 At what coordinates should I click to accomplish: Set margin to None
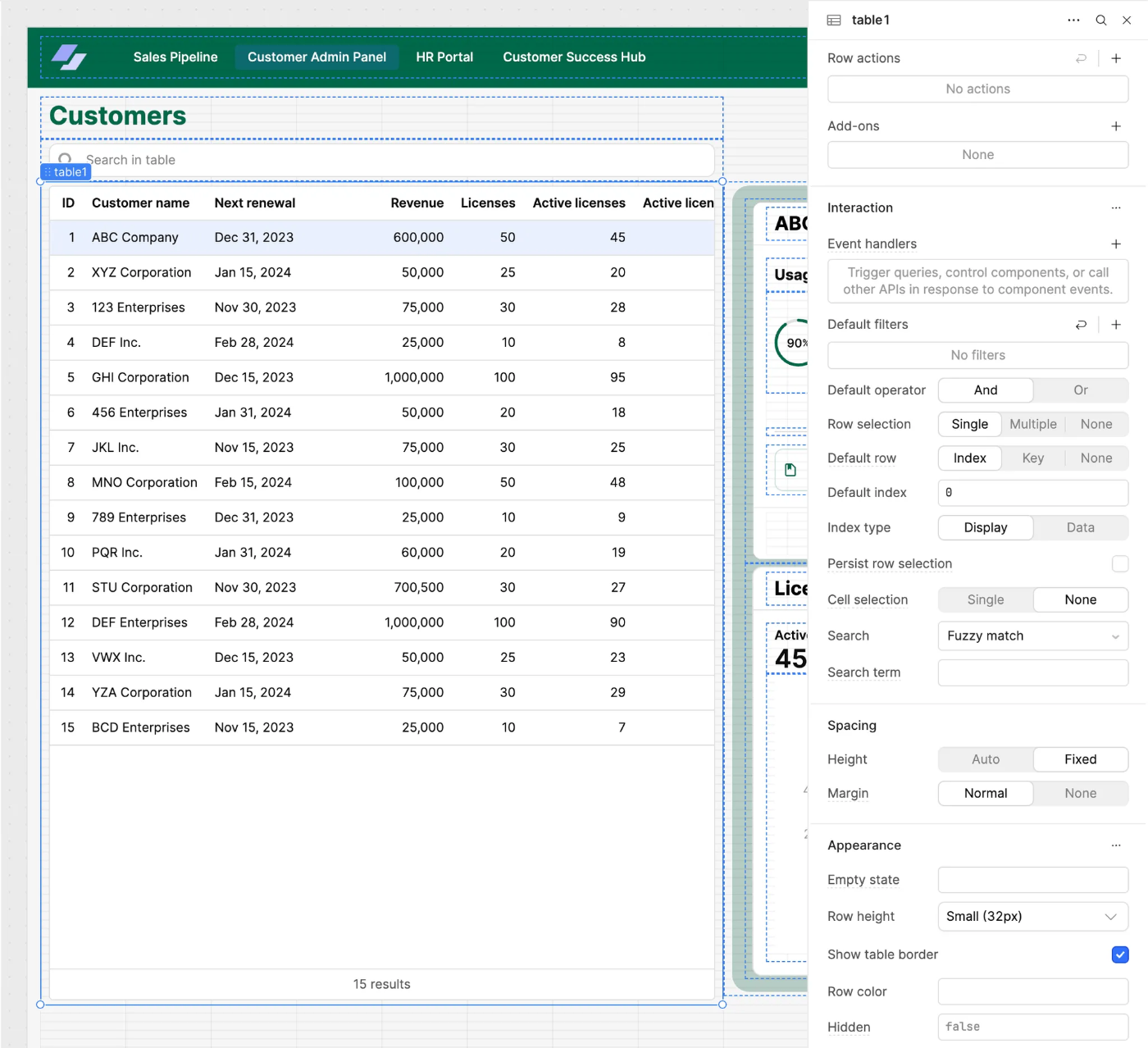(x=1081, y=794)
